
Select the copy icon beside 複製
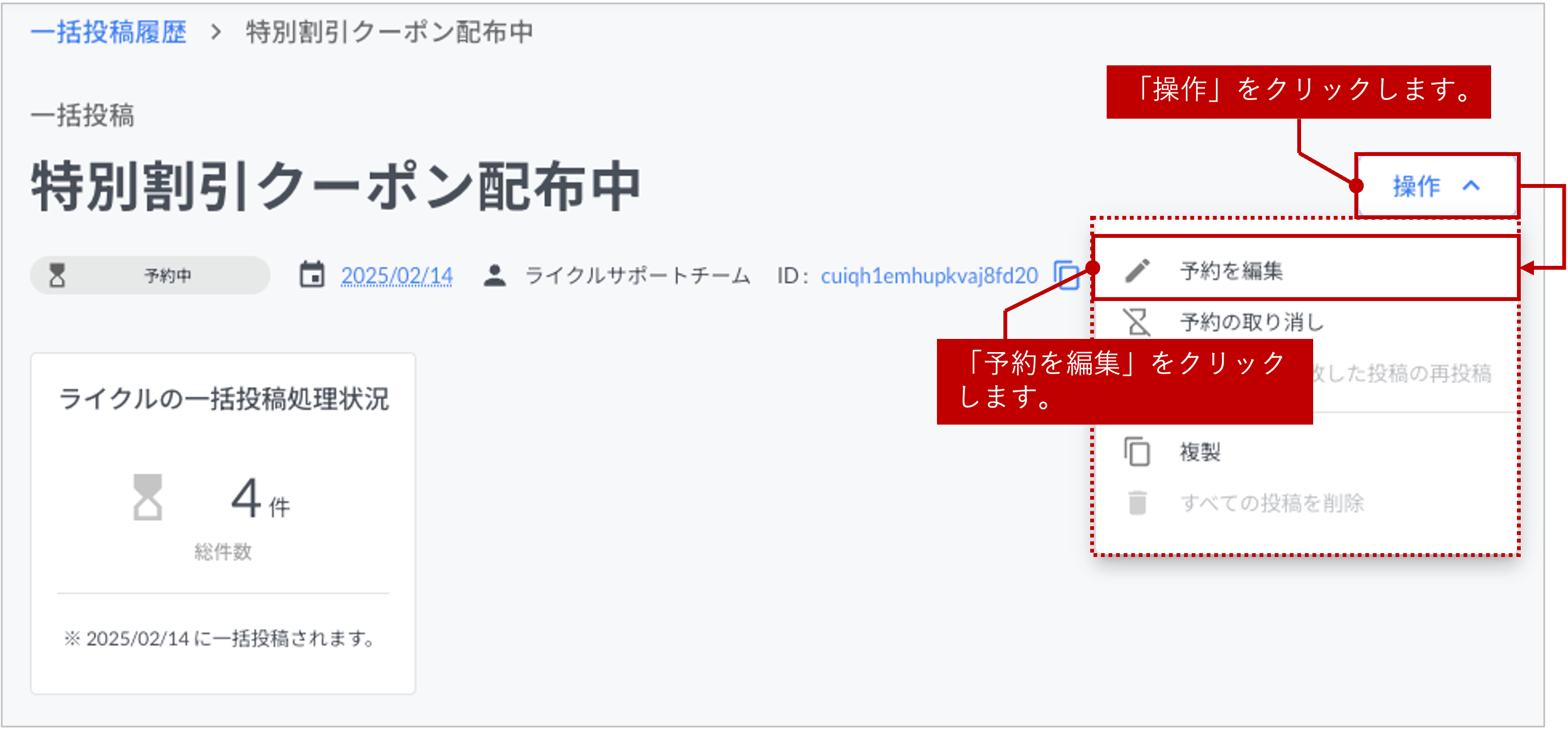[1137, 452]
